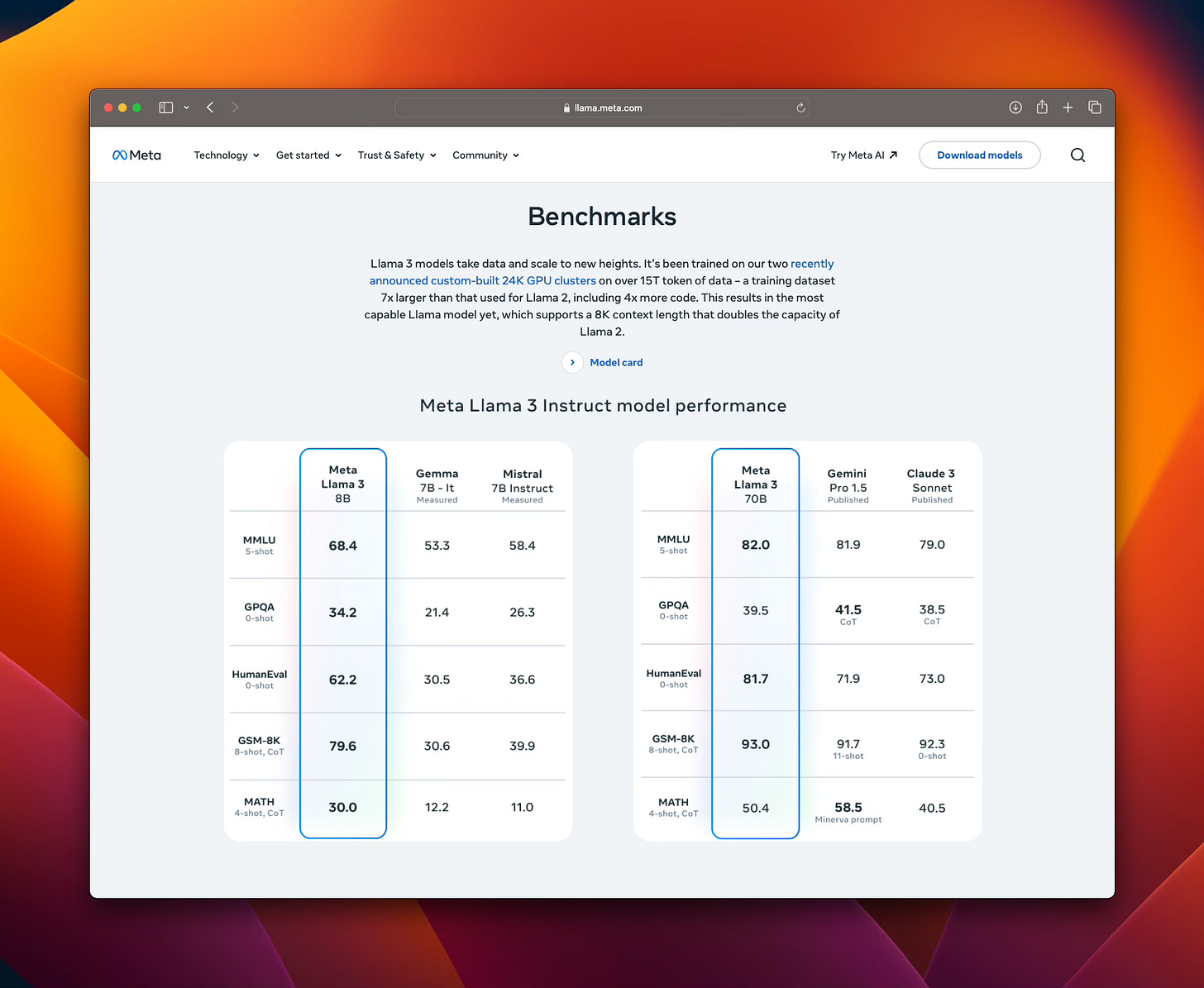Click the Download models button

pyautogui.click(x=980, y=155)
